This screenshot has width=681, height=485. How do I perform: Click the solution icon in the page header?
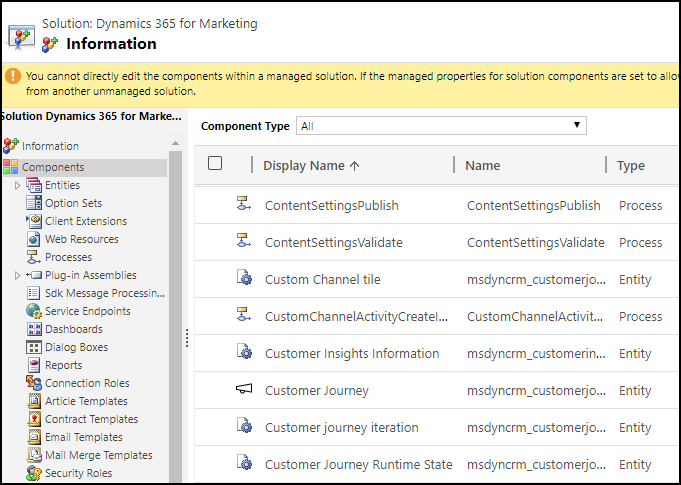click(x=20, y=36)
